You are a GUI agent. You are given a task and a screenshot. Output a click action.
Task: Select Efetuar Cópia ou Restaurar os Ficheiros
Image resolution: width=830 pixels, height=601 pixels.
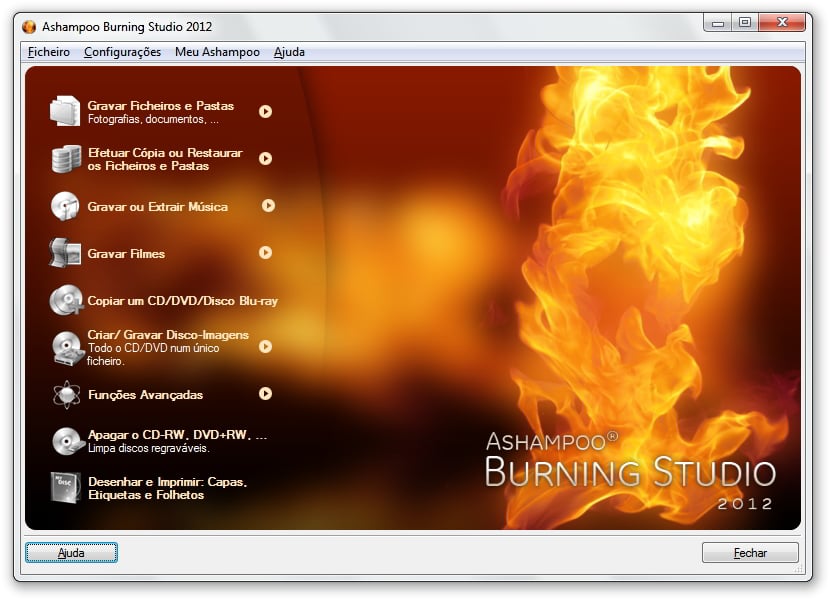point(165,159)
